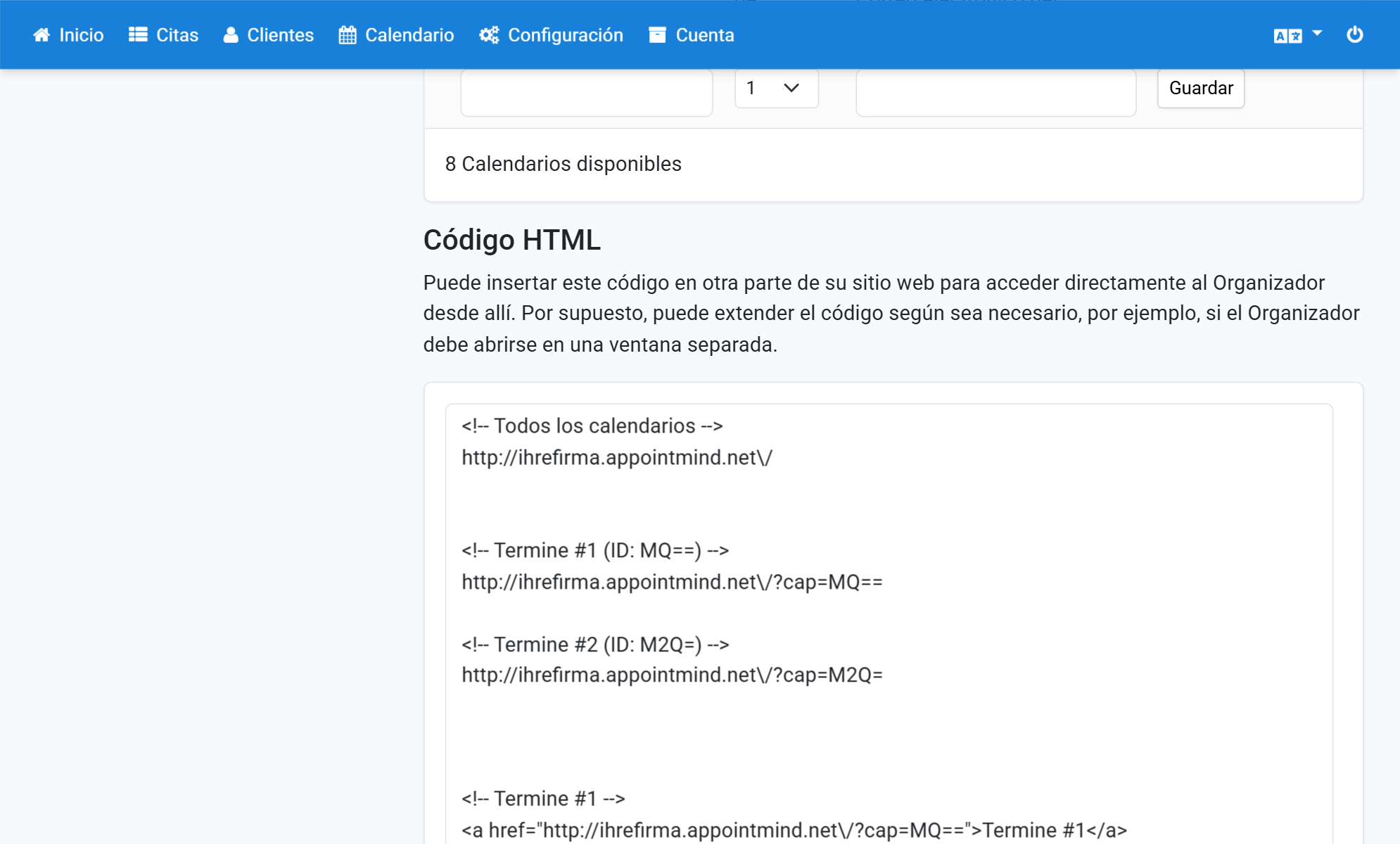Open the Inicio menu item
1400x844 pixels.
pos(68,34)
